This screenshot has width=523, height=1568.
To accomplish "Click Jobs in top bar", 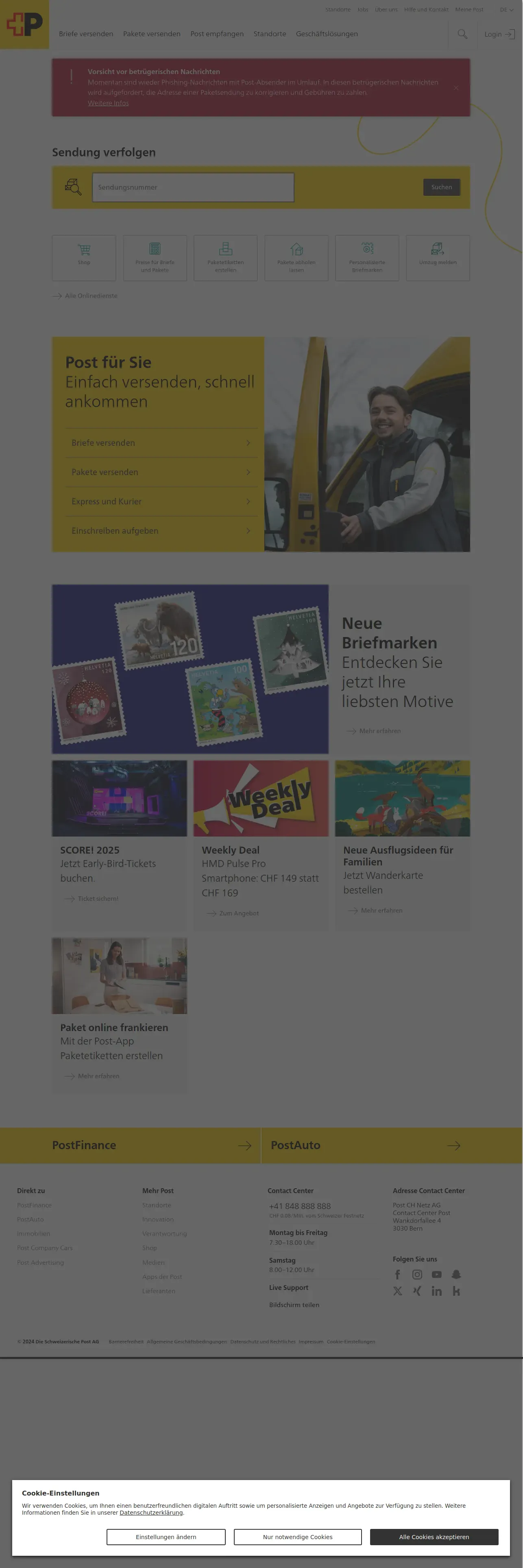I will (x=363, y=10).
